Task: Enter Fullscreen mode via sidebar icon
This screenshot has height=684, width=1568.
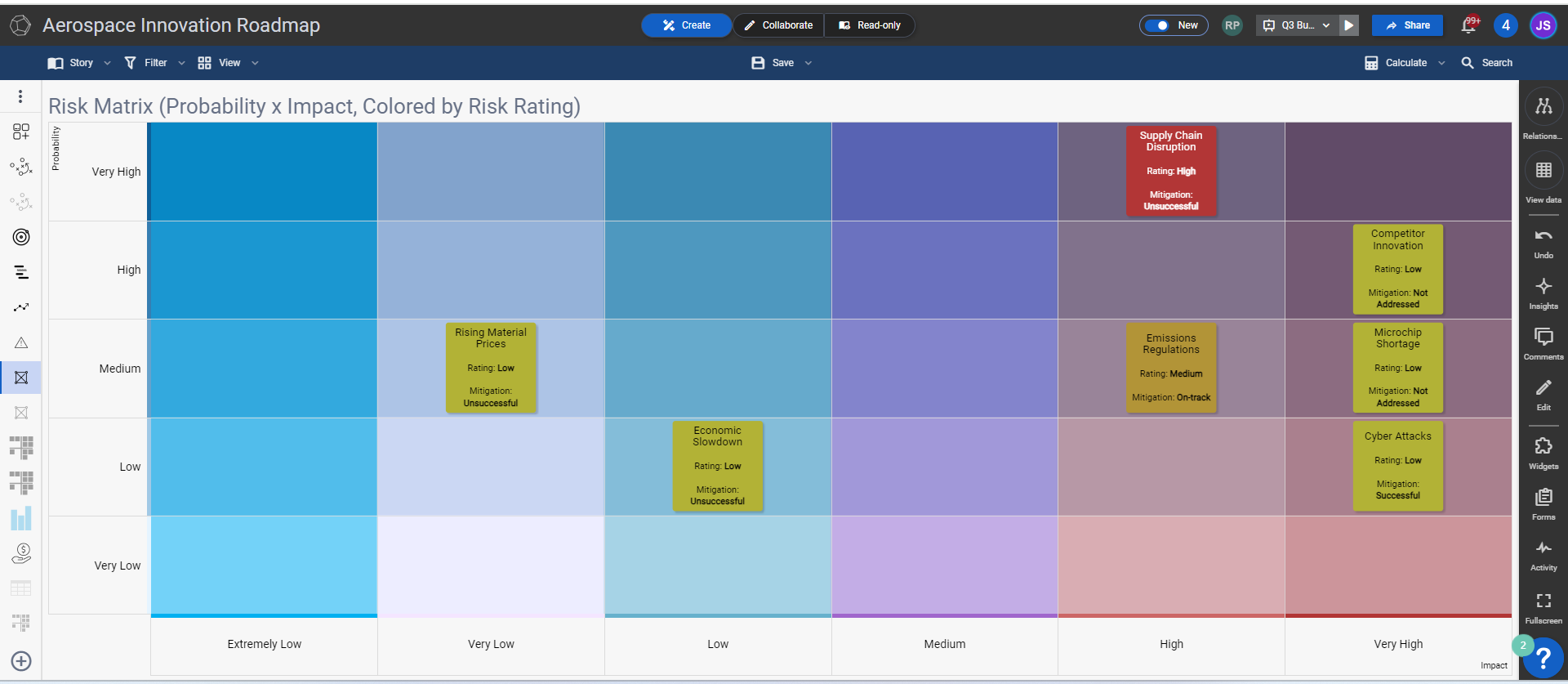Action: pyautogui.click(x=1543, y=601)
